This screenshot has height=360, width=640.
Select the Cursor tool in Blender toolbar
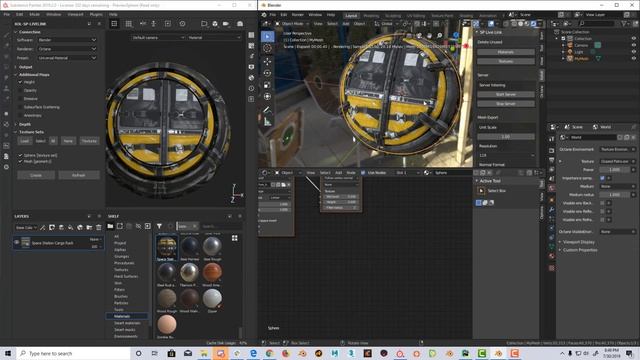point(267,48)
